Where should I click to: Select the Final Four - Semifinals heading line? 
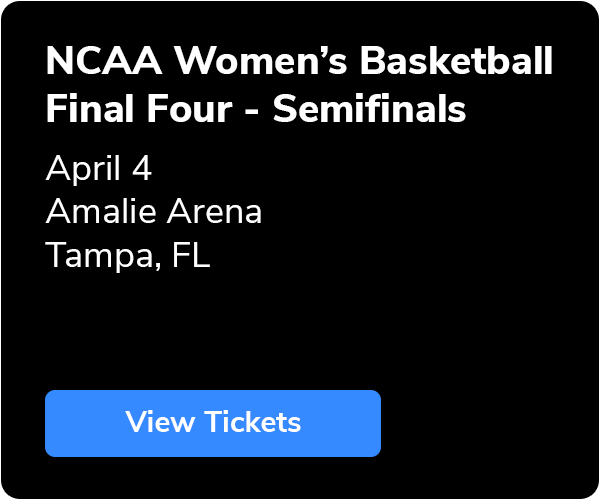(256, 109)
